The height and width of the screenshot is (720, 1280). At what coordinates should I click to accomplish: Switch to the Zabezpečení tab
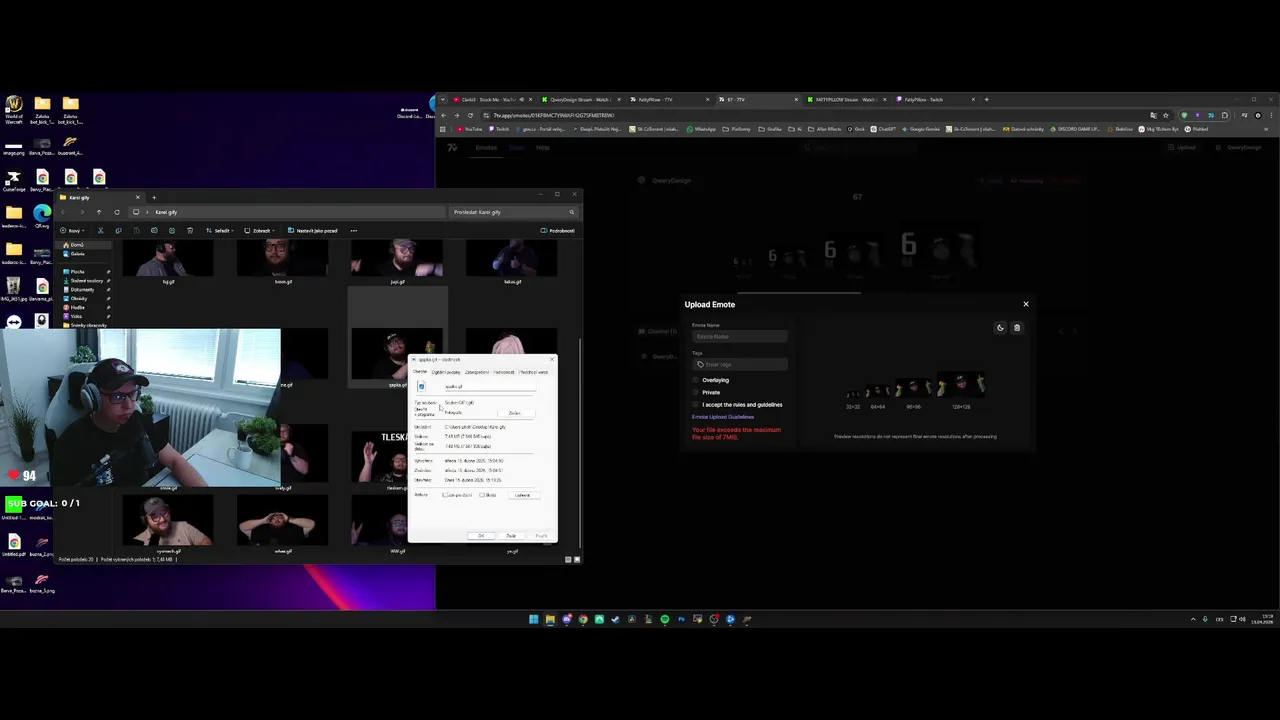476,372
